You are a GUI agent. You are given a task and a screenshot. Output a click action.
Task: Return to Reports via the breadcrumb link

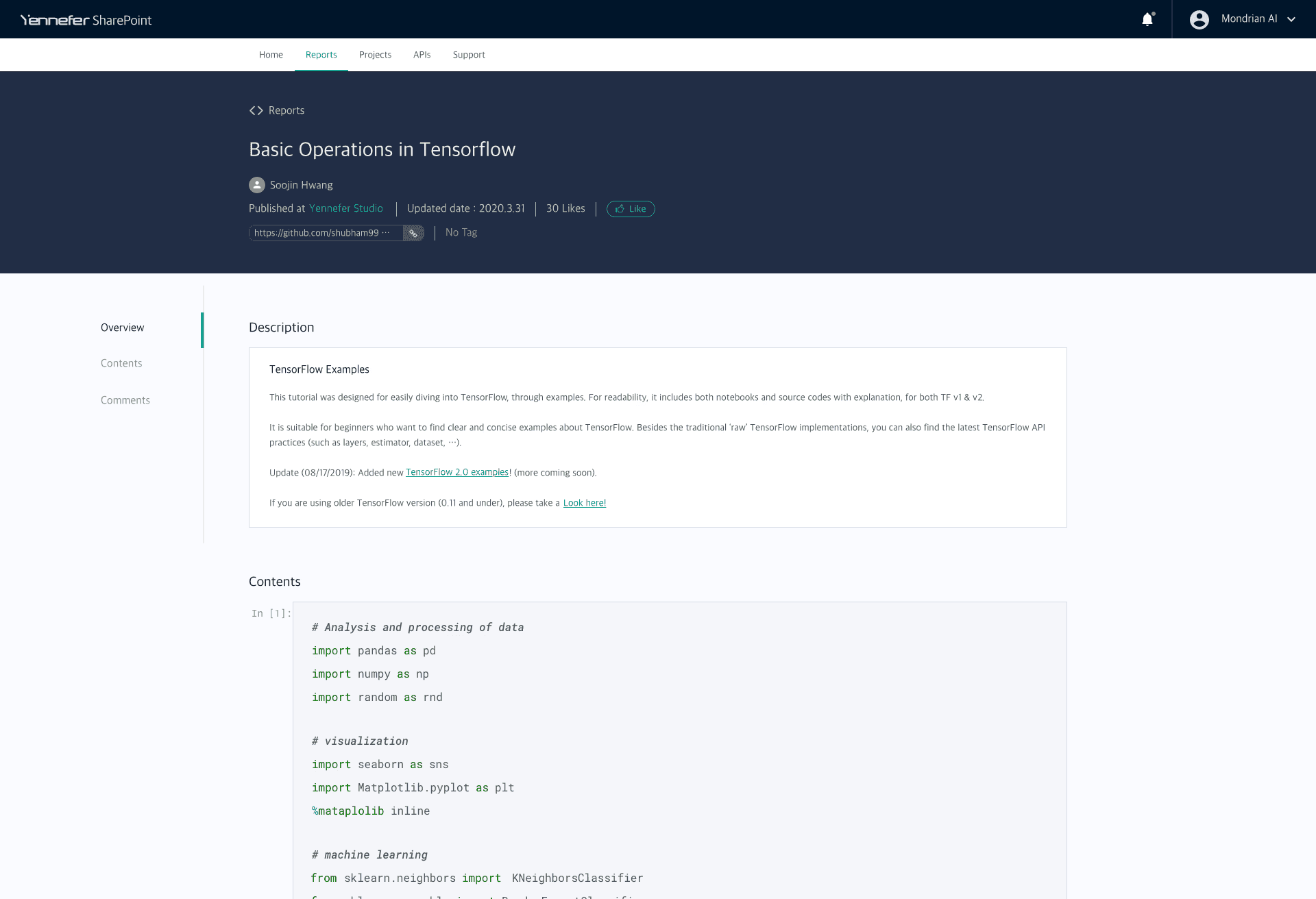tap(287, 110)
